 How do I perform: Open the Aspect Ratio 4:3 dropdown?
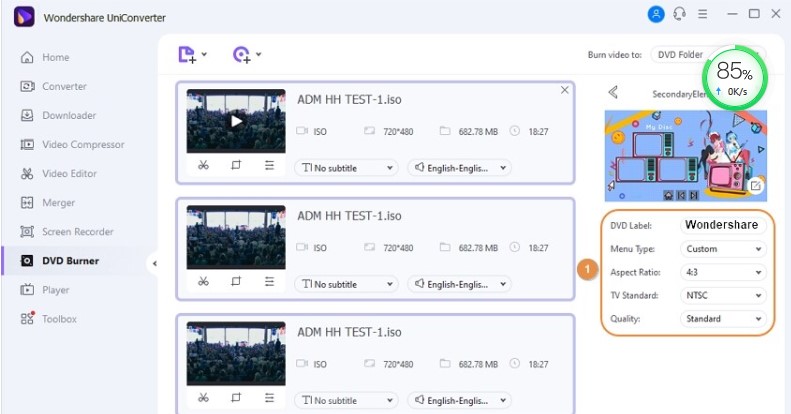(x=723, y=272)
